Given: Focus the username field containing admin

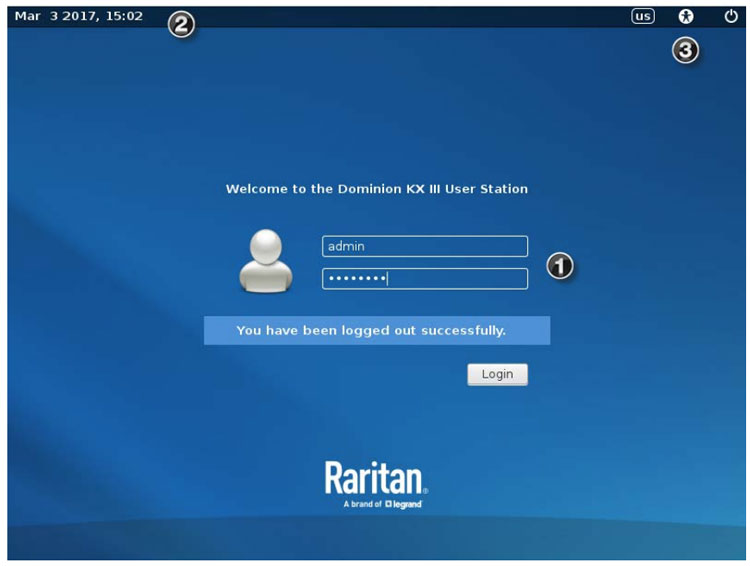Looking at the screenshot, I should pos(424,246).
